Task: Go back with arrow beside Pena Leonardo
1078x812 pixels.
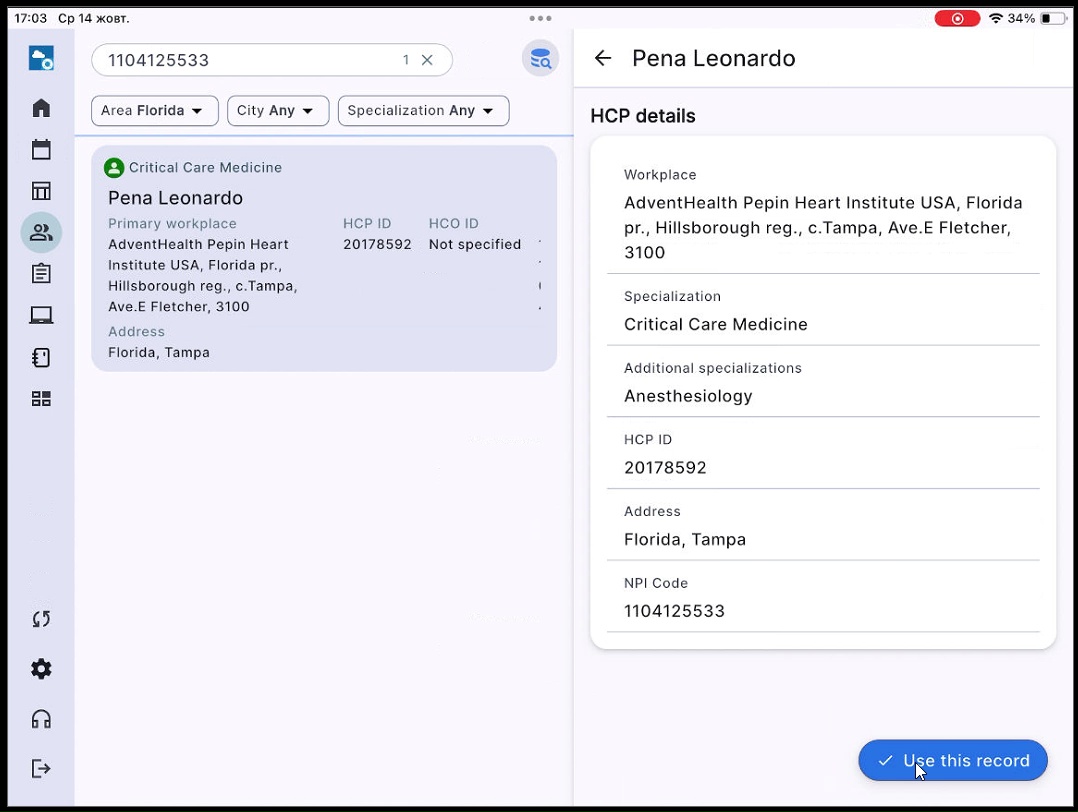Action: tap(603, 58)
